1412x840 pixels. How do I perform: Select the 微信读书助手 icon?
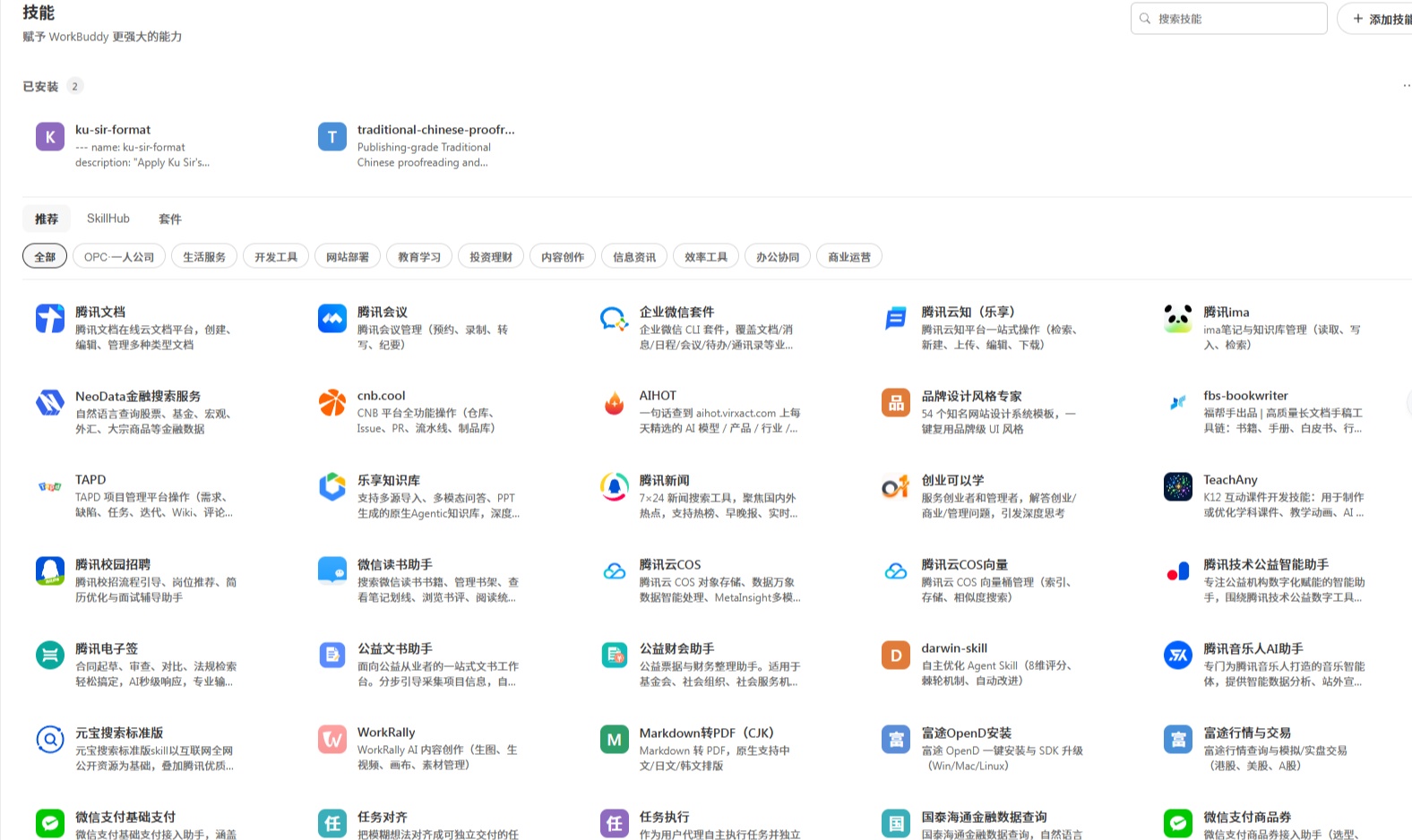point(332,570)
